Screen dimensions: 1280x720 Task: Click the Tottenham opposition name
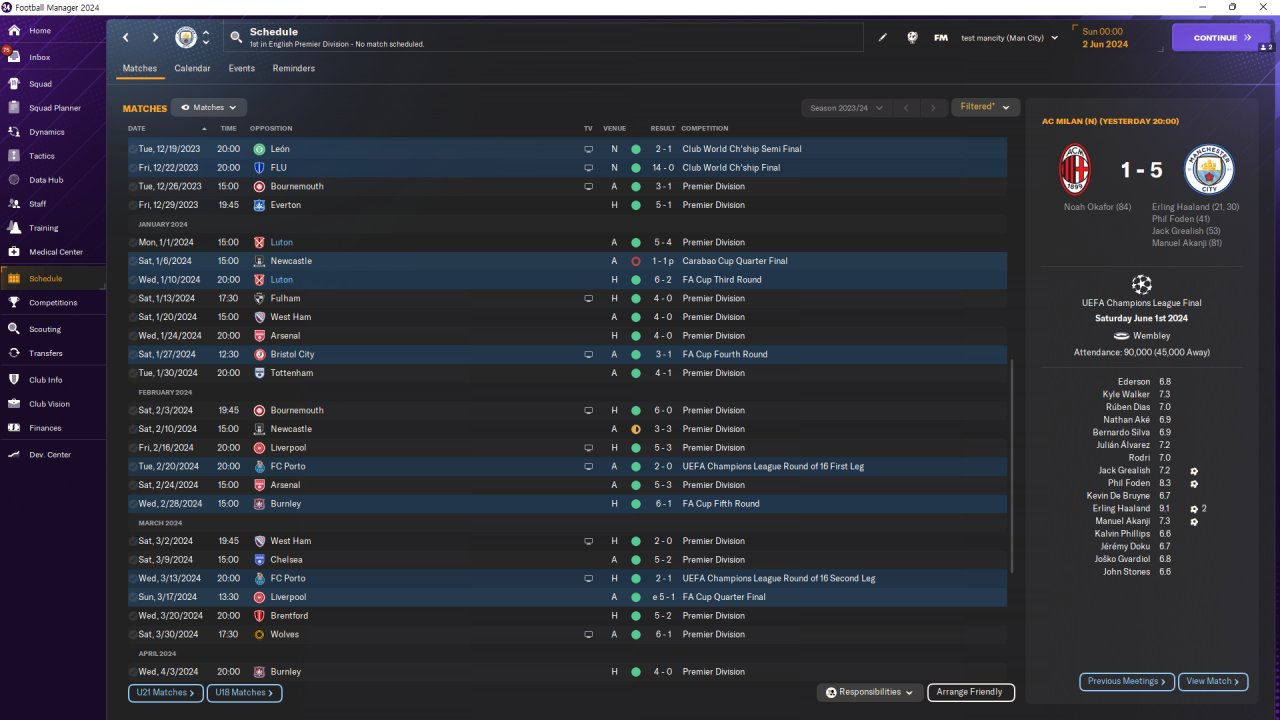[292, 373]
